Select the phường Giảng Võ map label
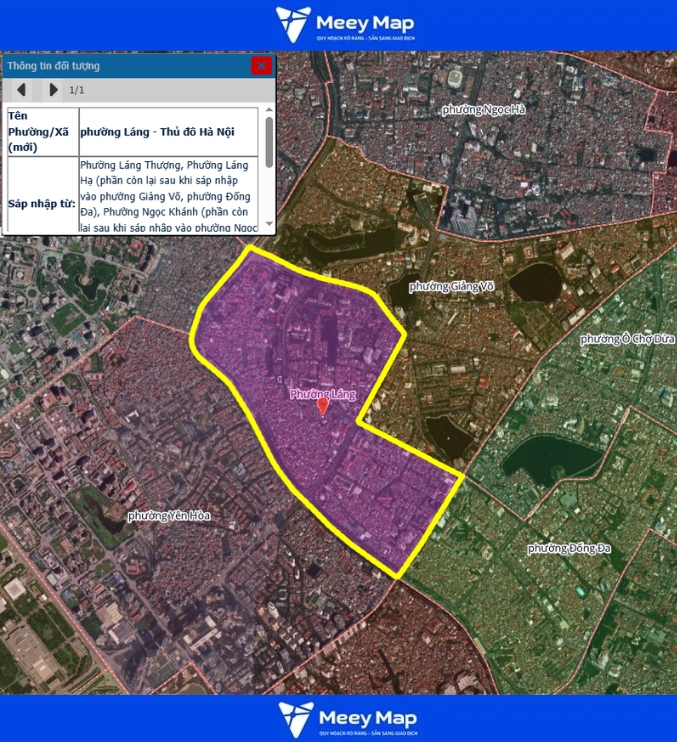Viewport: 677px width, 742px height. 452,287
